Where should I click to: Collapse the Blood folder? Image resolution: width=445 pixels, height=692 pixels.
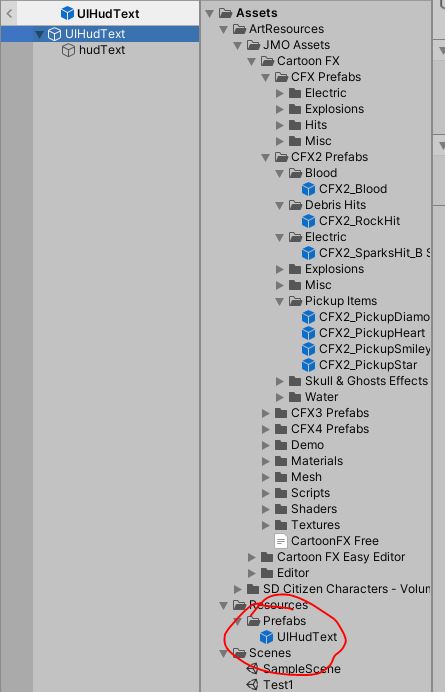[x=279, y=173]
